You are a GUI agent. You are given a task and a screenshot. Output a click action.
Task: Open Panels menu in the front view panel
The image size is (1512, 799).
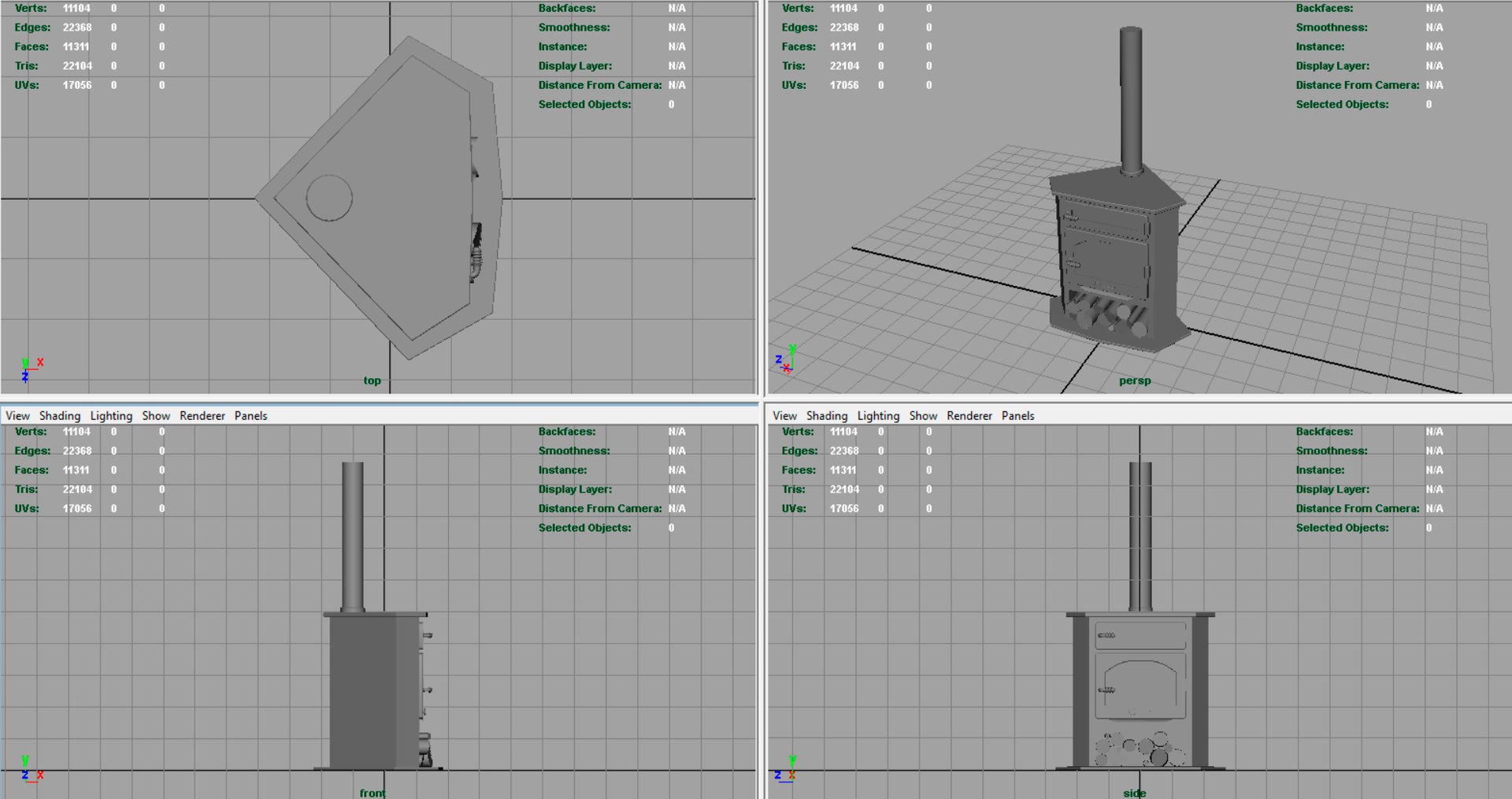250,415
